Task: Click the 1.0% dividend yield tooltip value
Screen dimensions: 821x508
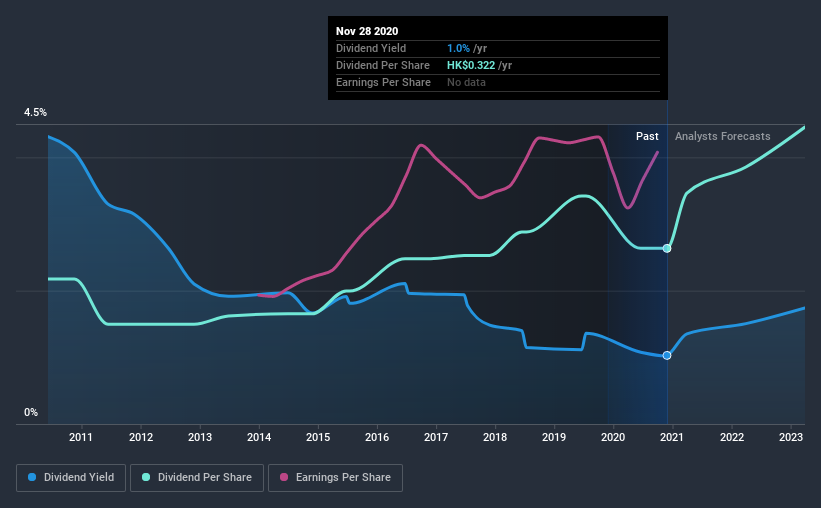Action: click(458, 48)
